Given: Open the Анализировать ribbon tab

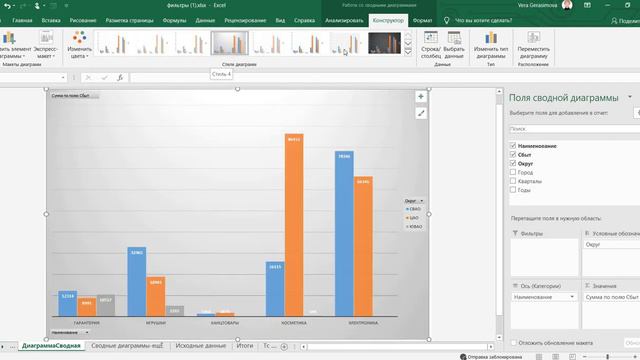Looking at the screenshot, I should [344, 20].
